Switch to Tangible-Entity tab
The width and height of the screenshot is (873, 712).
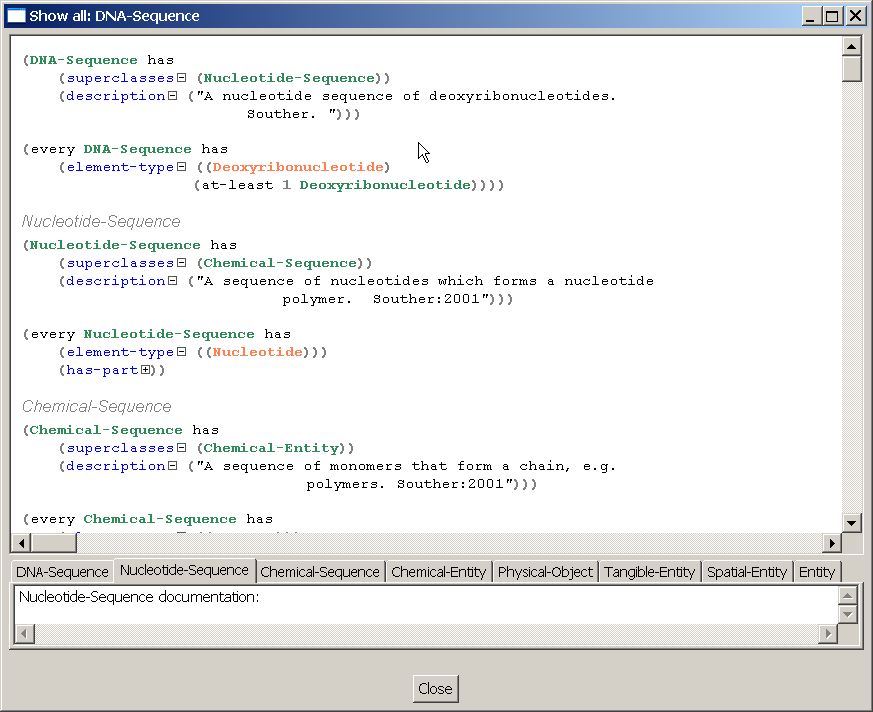pyautogui.click(x=649, y=572)
